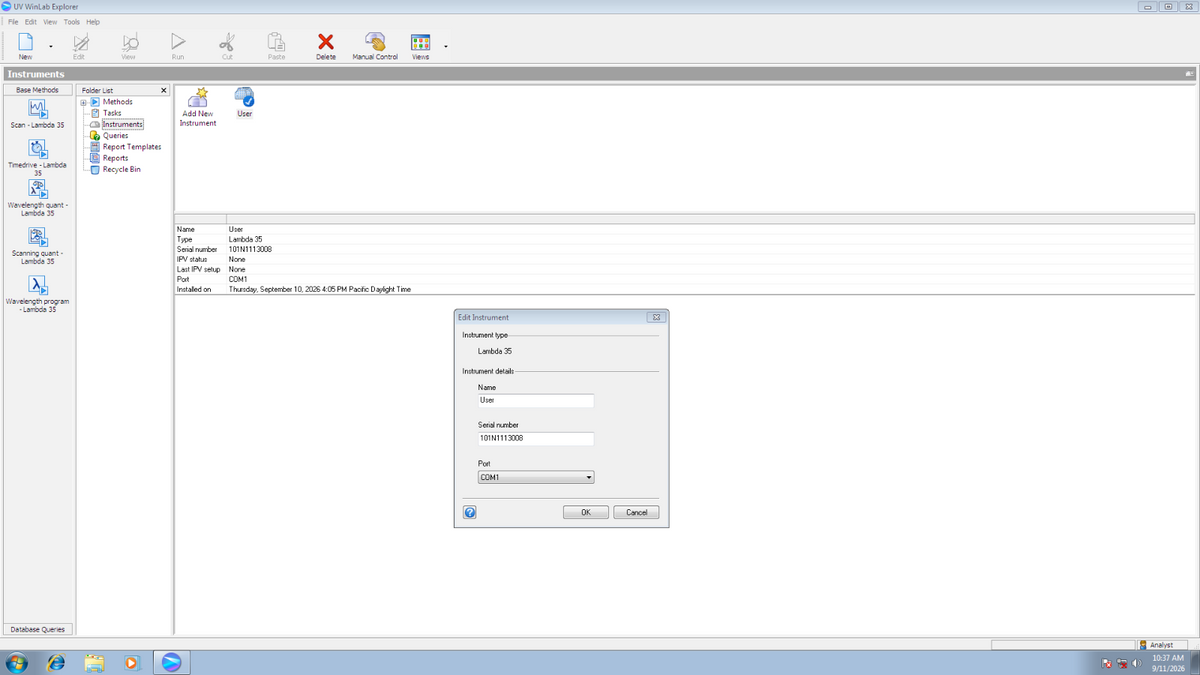Select Recycle Bin in the folder tree

pos(122,169)
